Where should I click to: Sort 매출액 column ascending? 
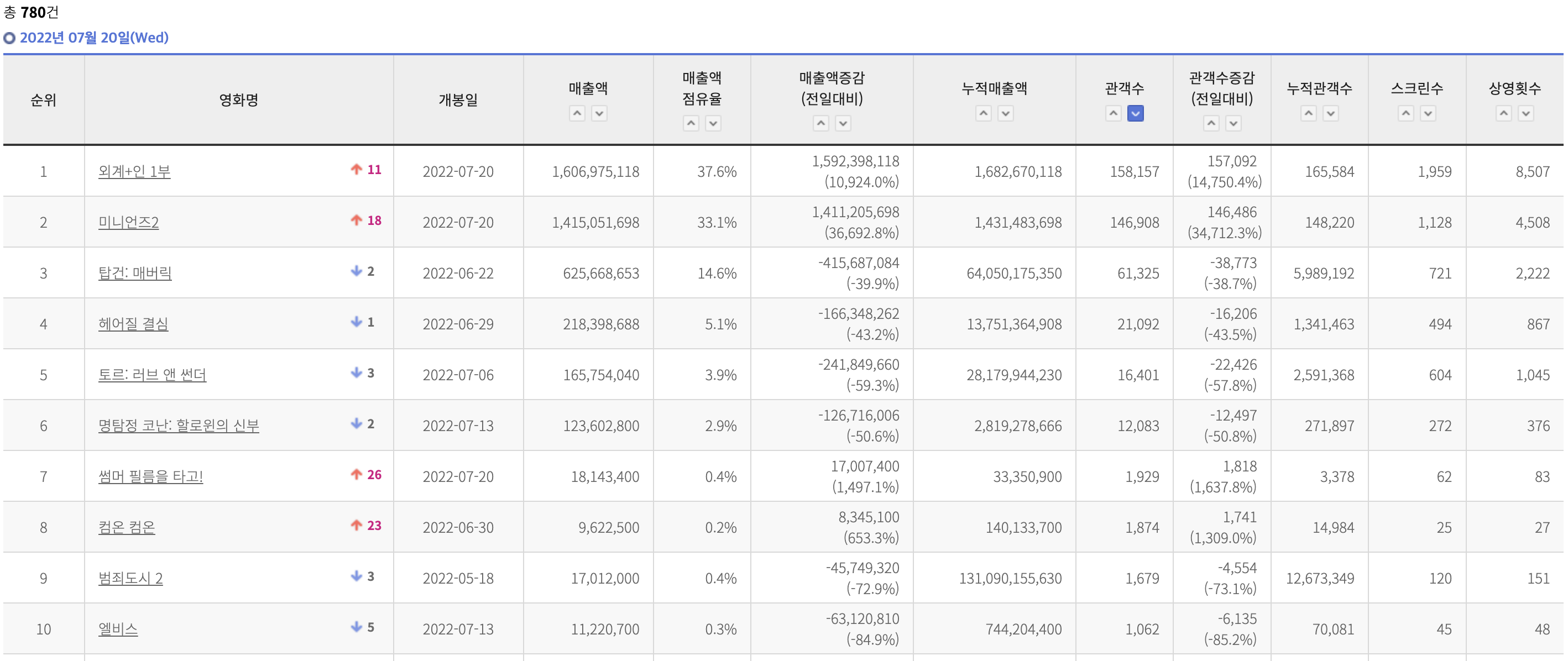[x=577, y=113]
